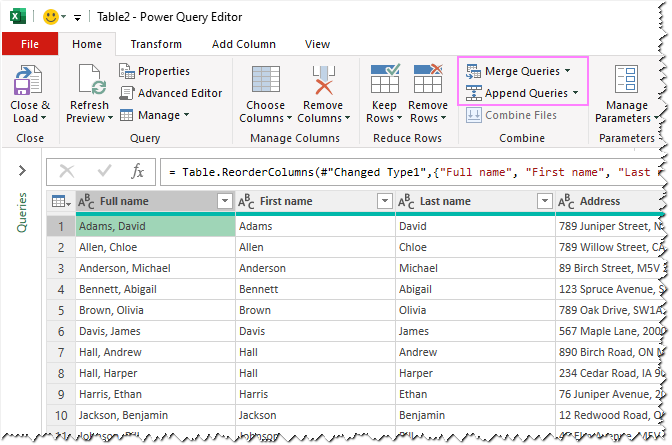Click the fx function icon
Screen dimensions: 672x445
click(x=137, y=171)
